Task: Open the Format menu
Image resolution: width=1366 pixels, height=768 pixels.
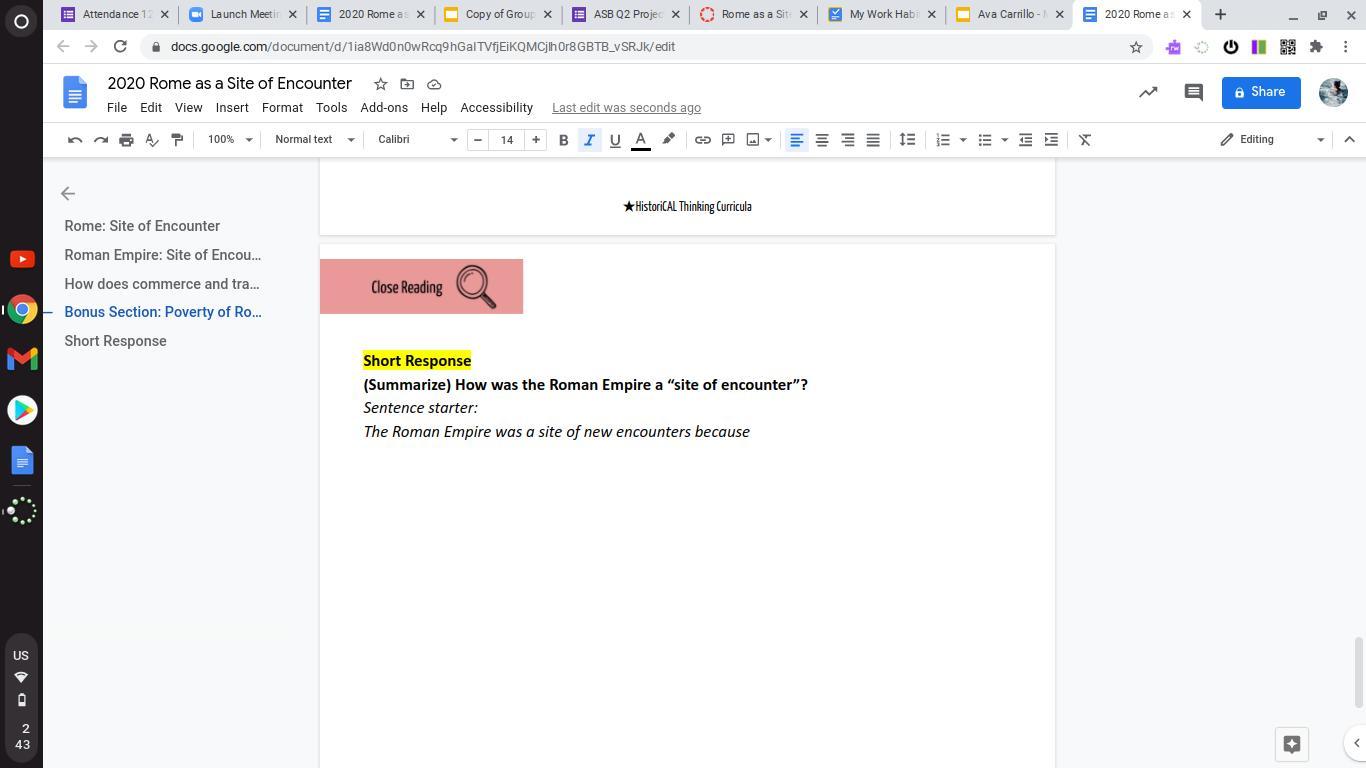Action: click(x=282, y=108)
